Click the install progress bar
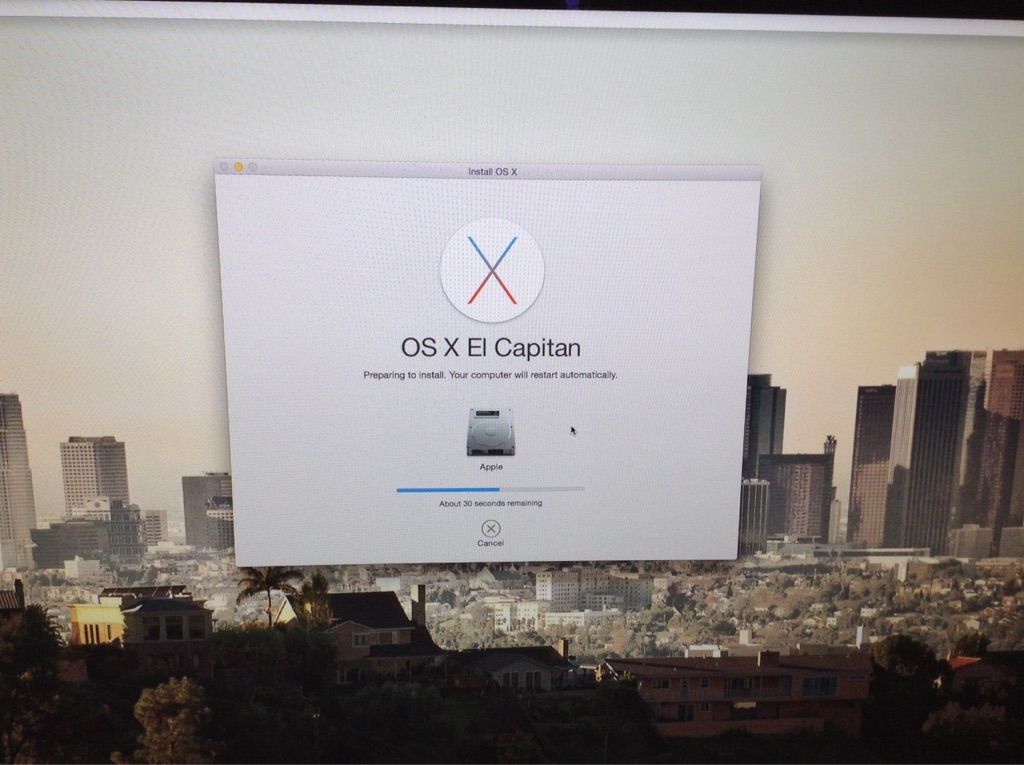 tap(490, 489)
